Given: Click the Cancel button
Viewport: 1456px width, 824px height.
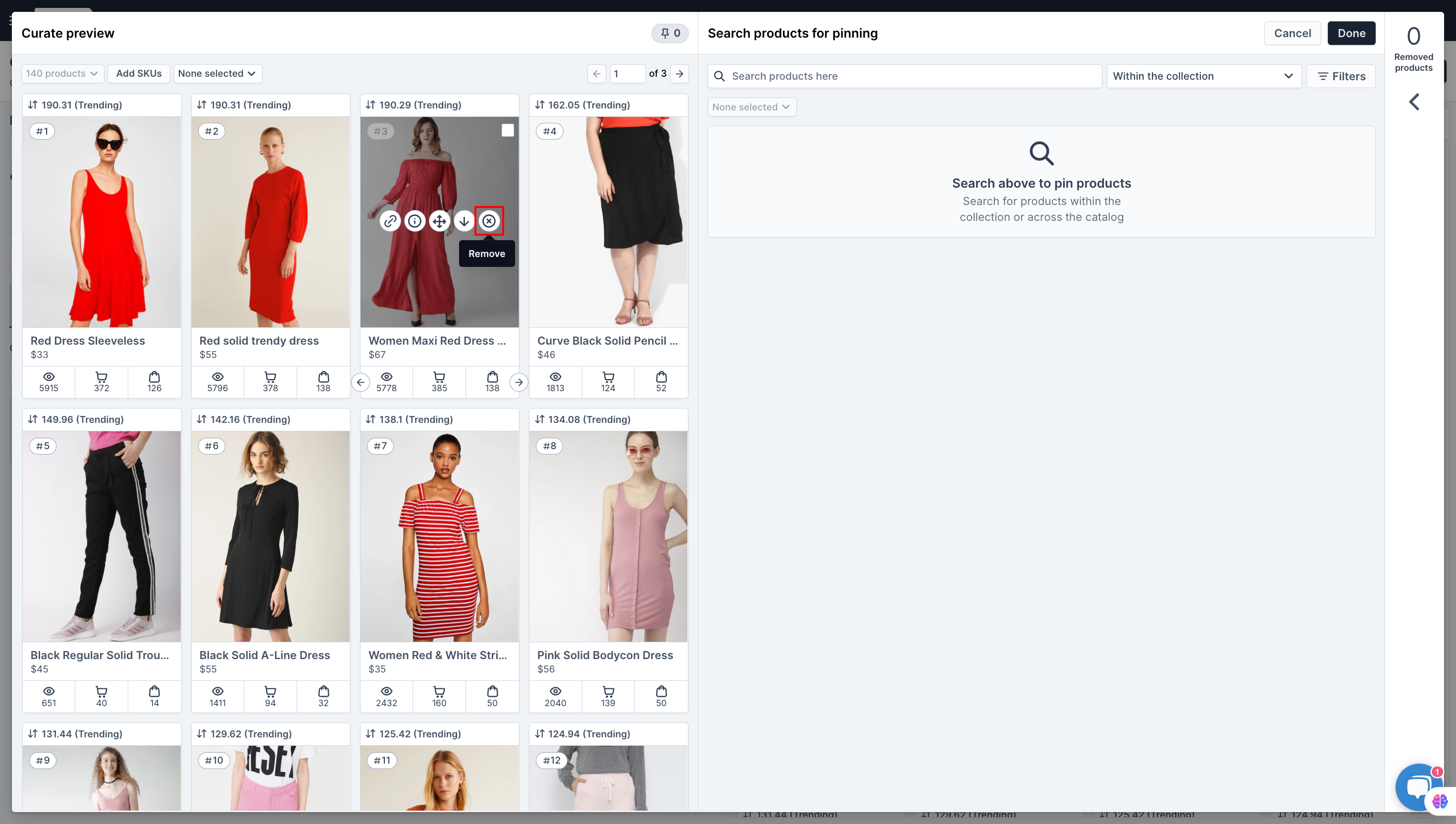Looking at the screenshot, I should point(1292,33).
